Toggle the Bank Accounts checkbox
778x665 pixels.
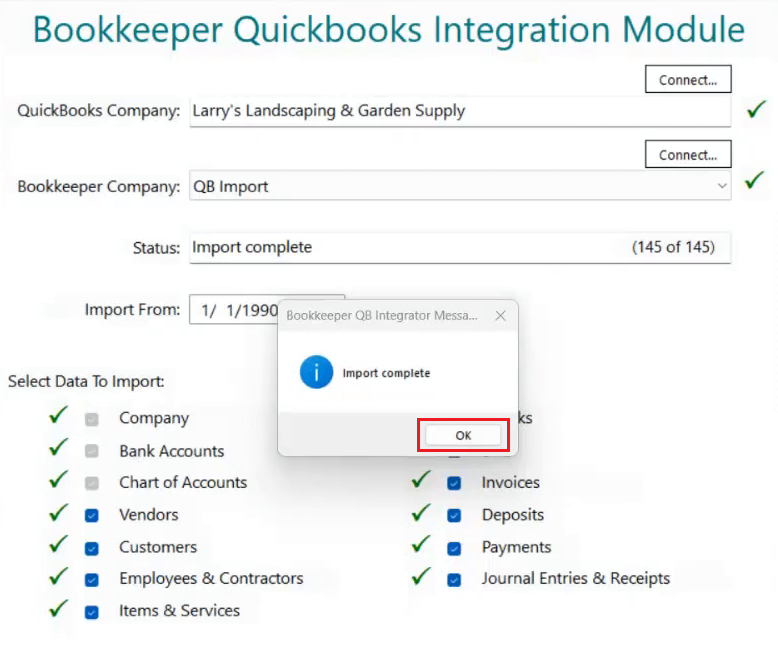[x=91, y=451]
